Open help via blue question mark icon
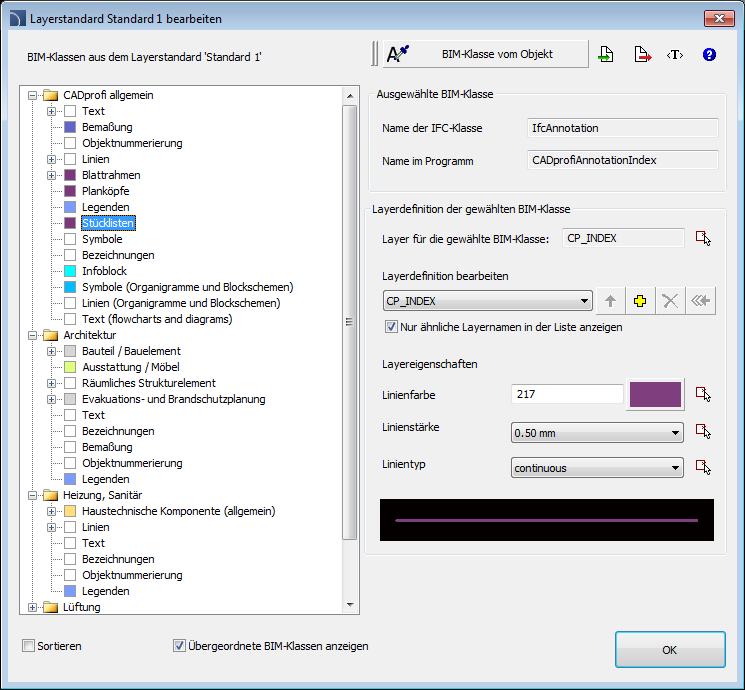 point(709,55)
